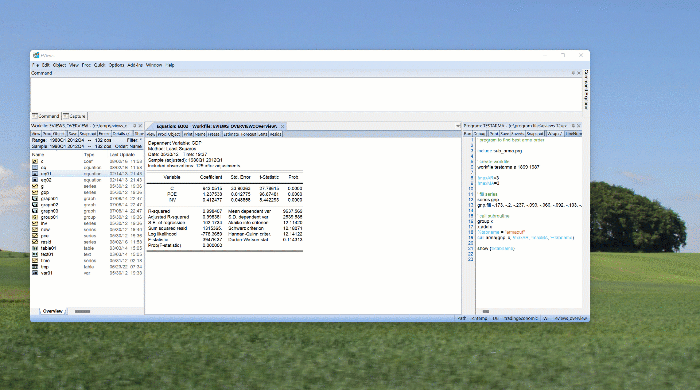
Task: Open the Object menu in menu bar
Action: [59, 65]
